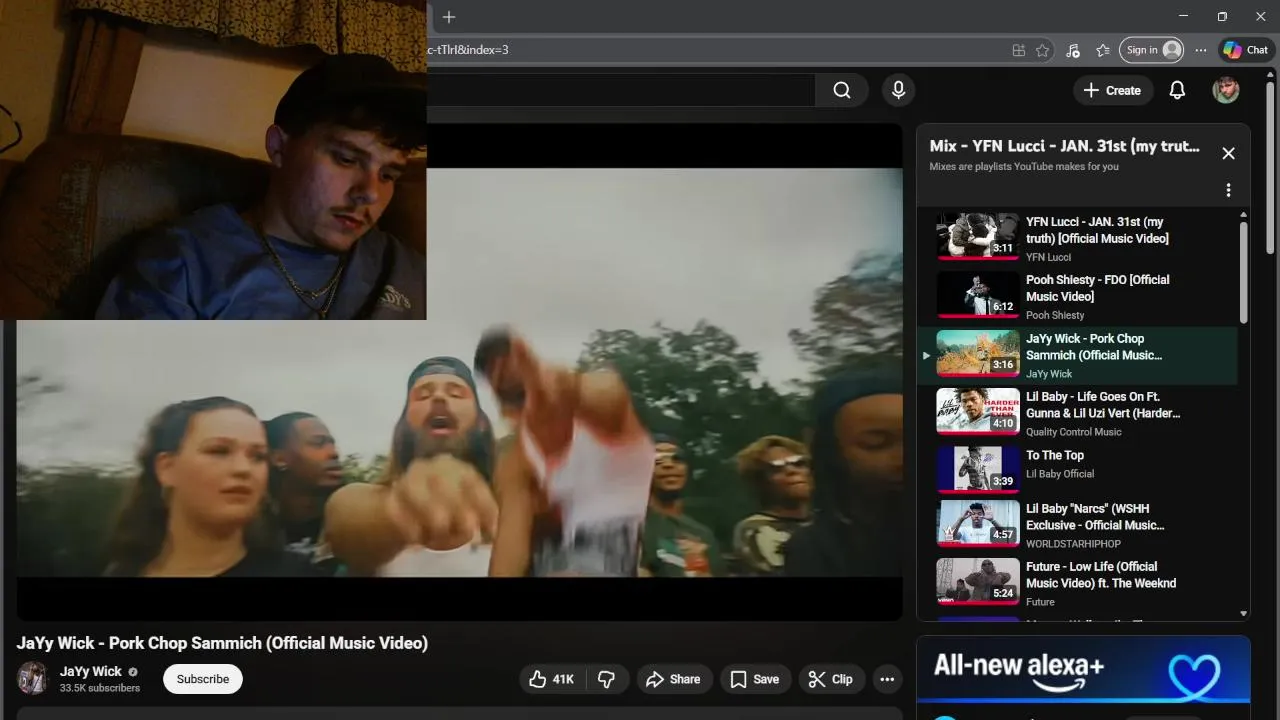The image size is (1280, 720).
Task: Restore down the browser window
Action: pyautogui.click(x=1222, y=17)
